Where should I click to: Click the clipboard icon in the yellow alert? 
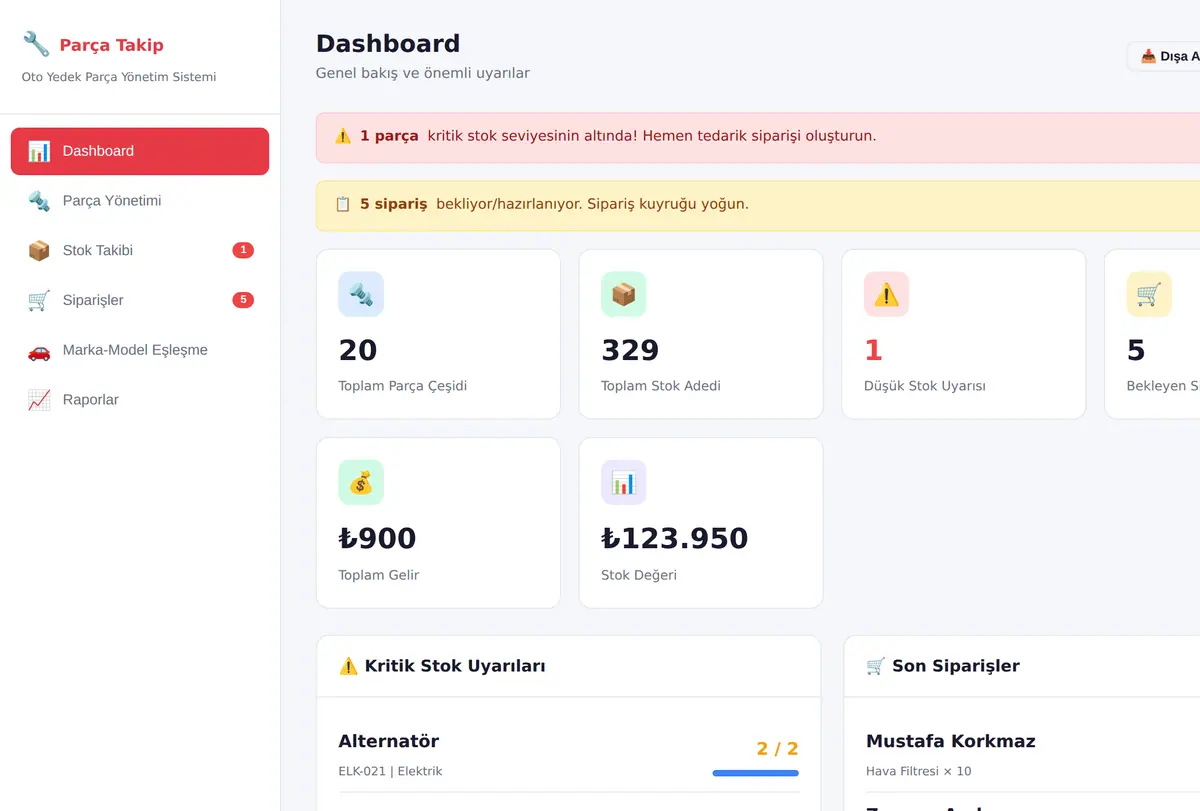pyautogui.click(x=343, y=204)
